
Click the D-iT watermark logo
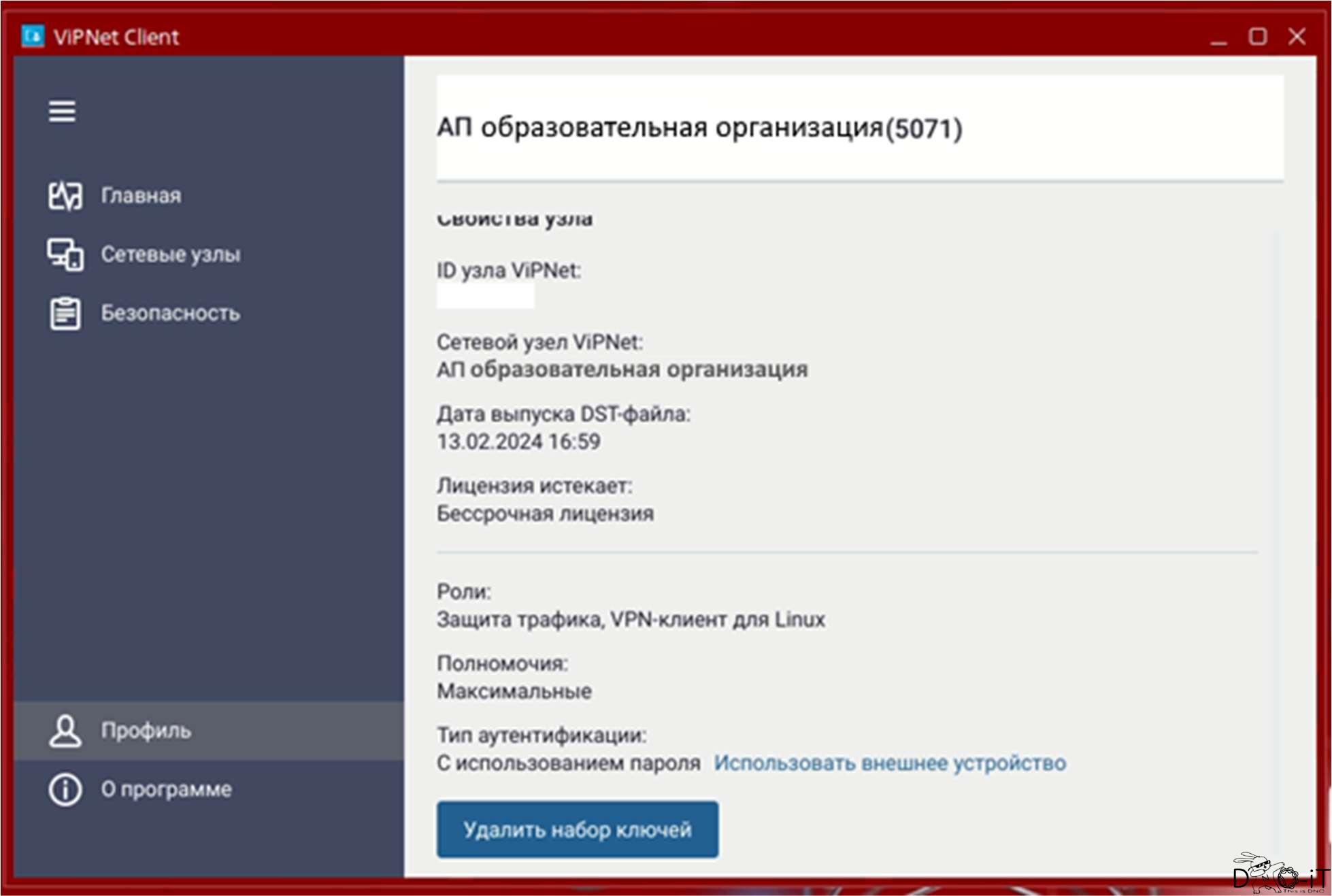coord(1279,874)
